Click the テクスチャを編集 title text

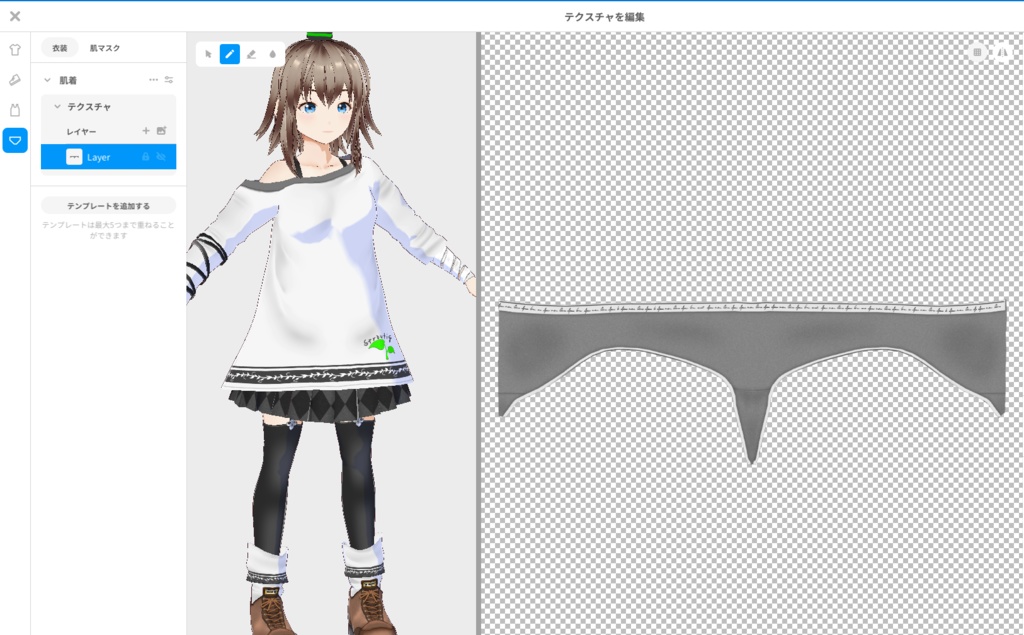point(605,17)
